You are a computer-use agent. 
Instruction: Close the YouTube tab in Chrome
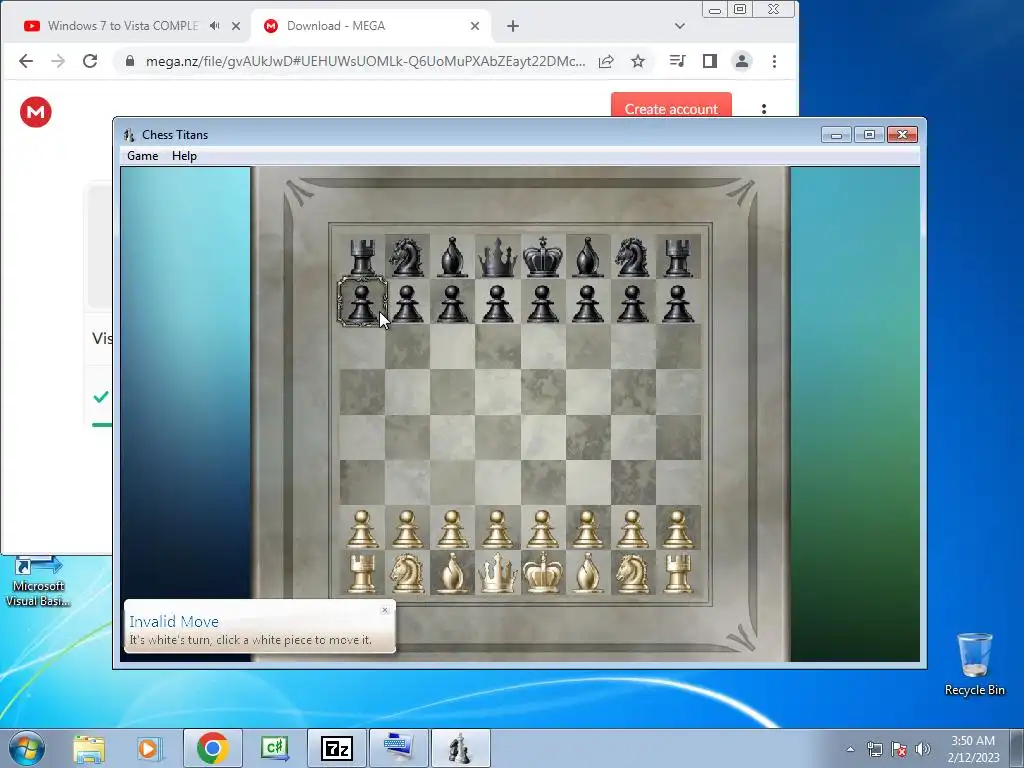pos(236,26)
